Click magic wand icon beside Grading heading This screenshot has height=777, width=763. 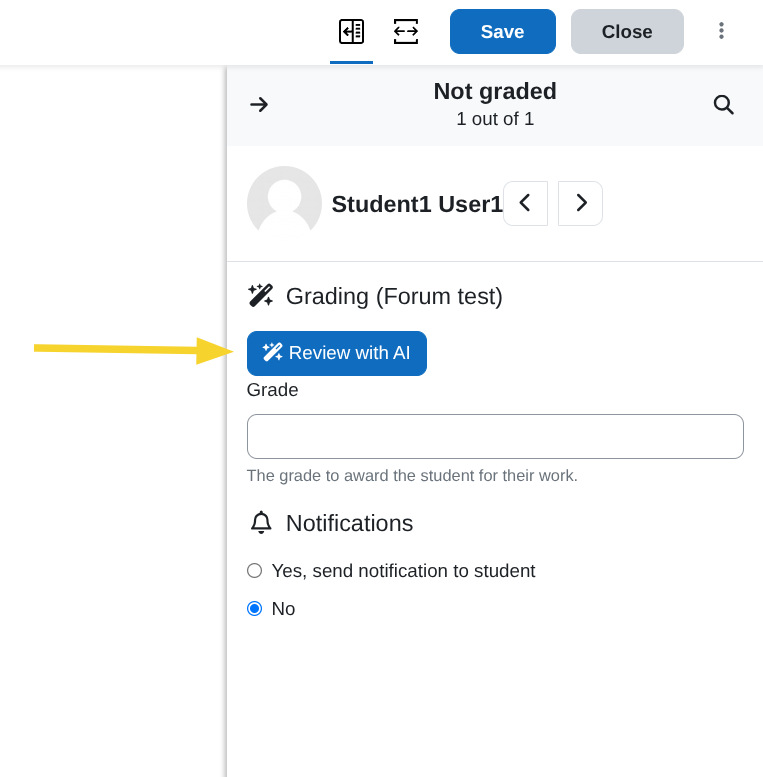[x=261, y=296]
